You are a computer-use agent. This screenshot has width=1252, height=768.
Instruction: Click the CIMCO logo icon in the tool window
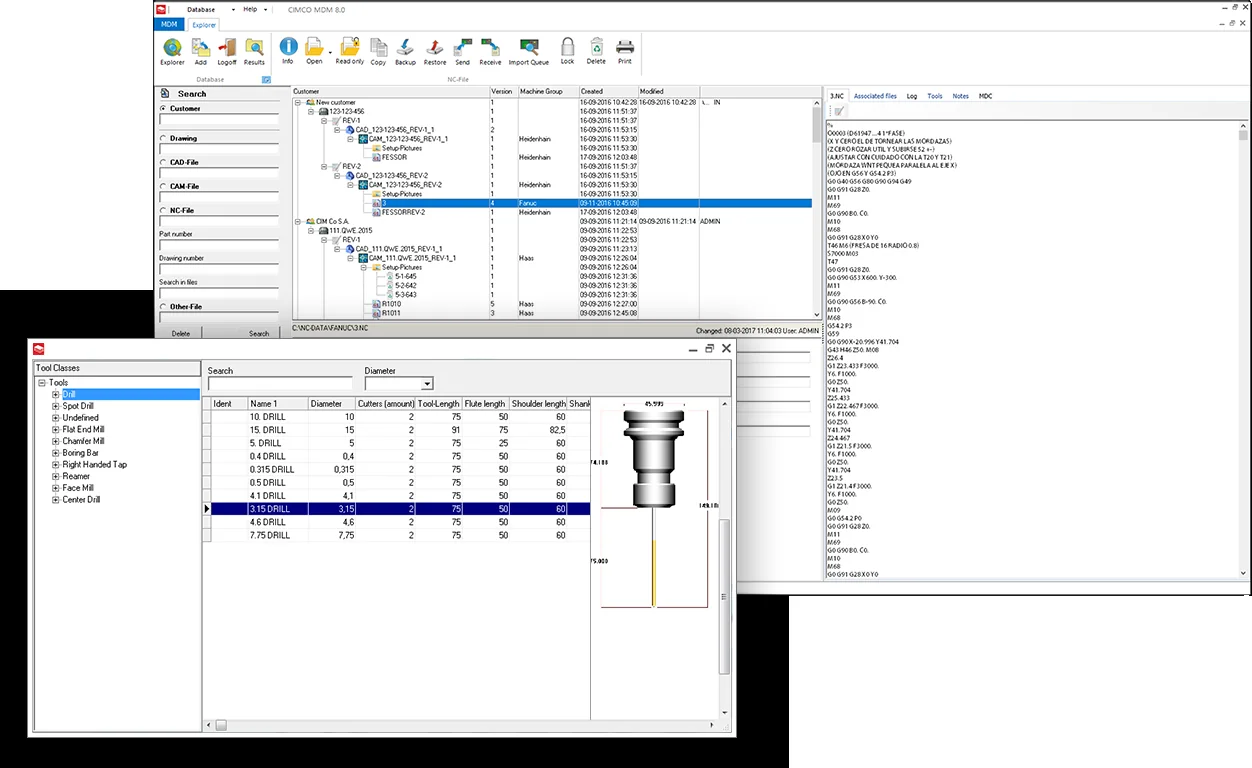pos(39,349)
